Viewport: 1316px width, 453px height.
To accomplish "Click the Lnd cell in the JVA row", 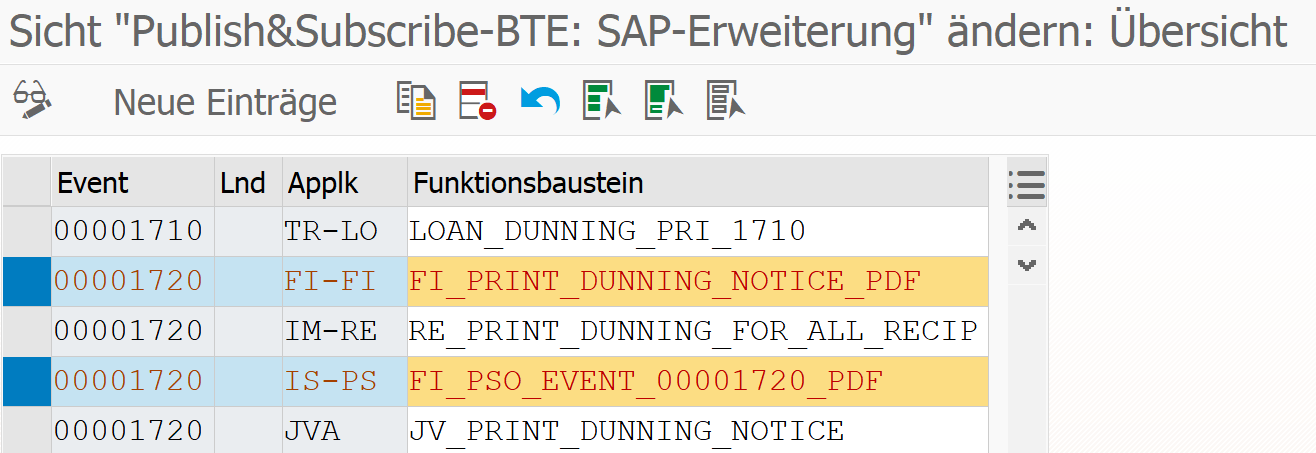I will [250, 430].
